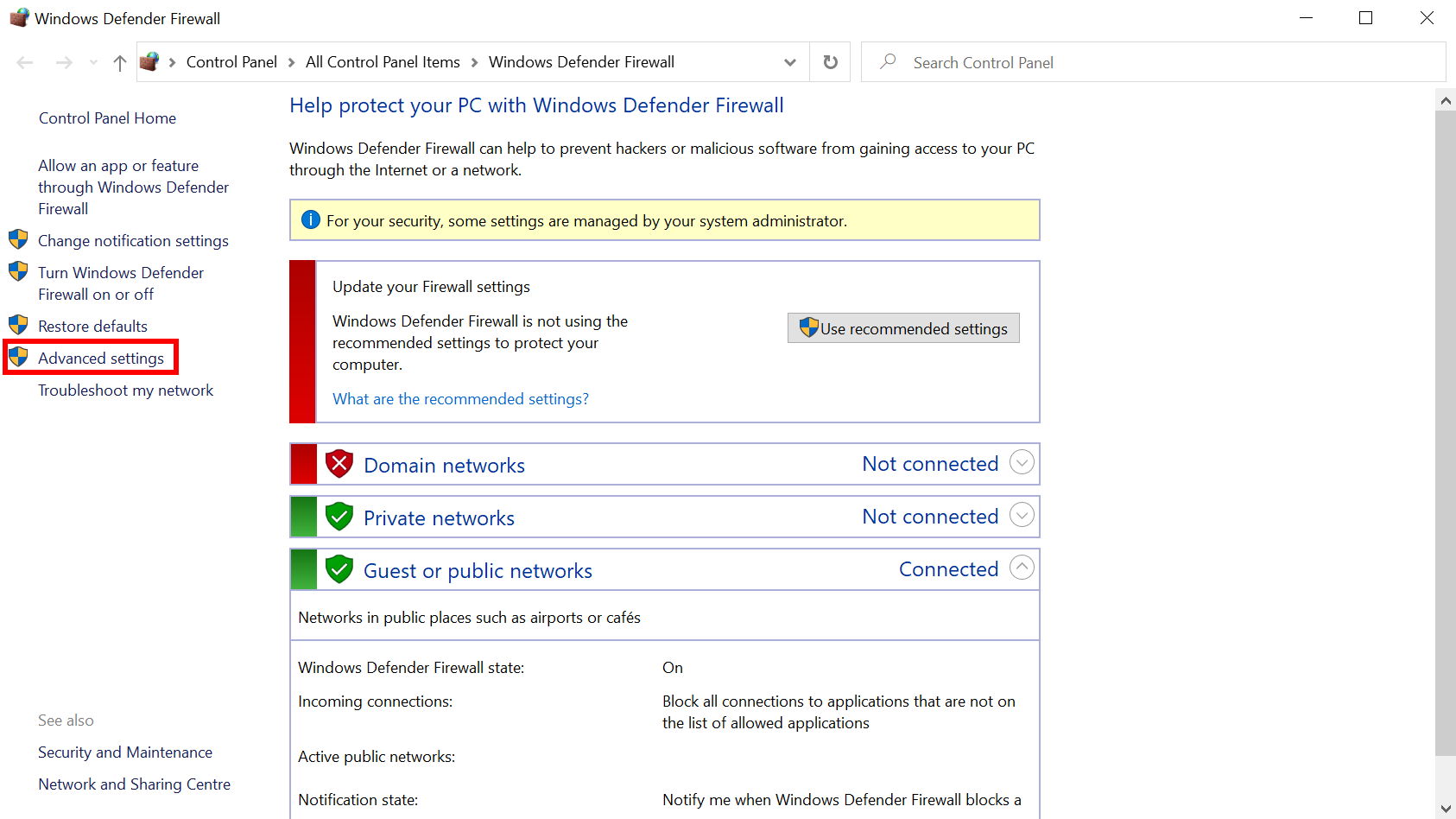
Task: Minimize the Windows Defender Firewall window
Action: point(1306,18)
